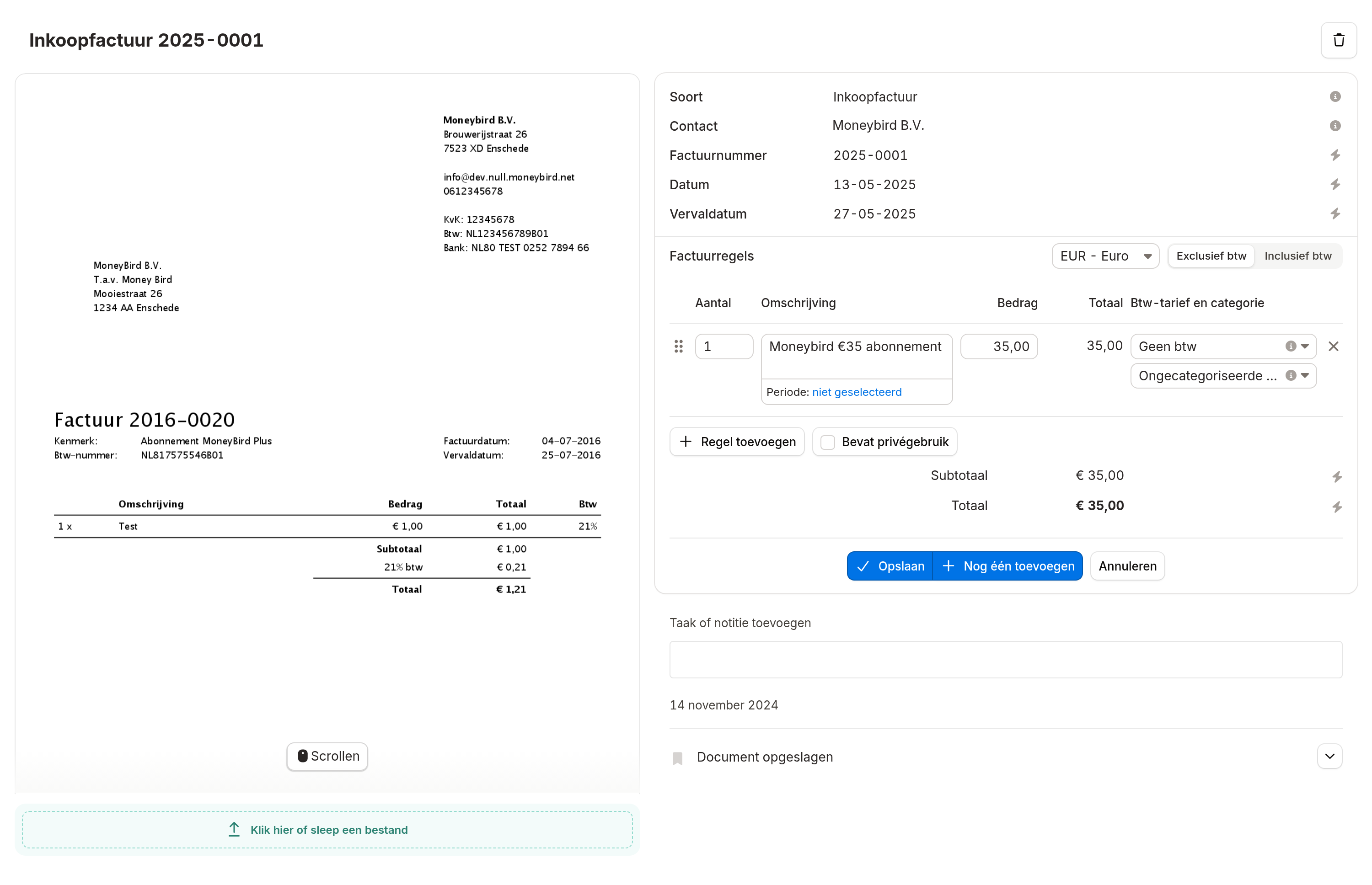1372x885 pixels.
Task: Click Nog één toevoegen
Action: click(1007, 566)
